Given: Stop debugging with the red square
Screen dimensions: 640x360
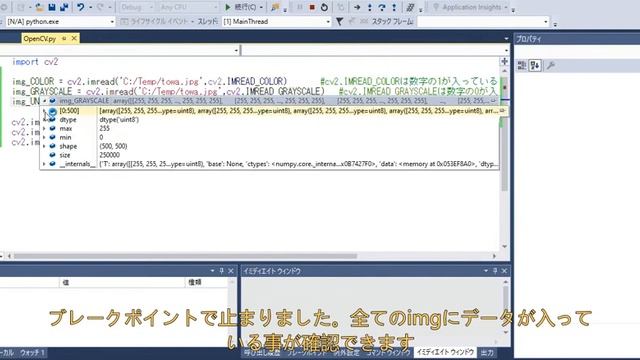Looking at the screenshot, I should tap(312, 7).
